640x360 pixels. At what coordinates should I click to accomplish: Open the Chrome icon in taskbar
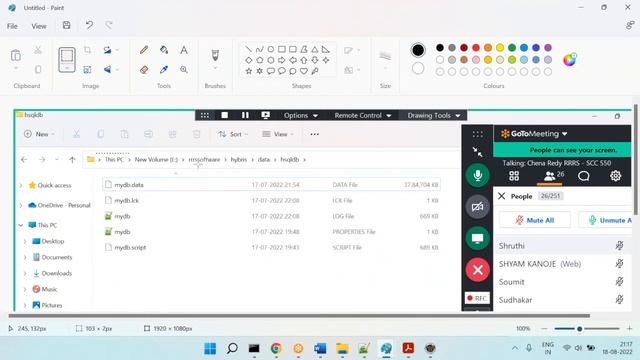click(x=276, y=348)
